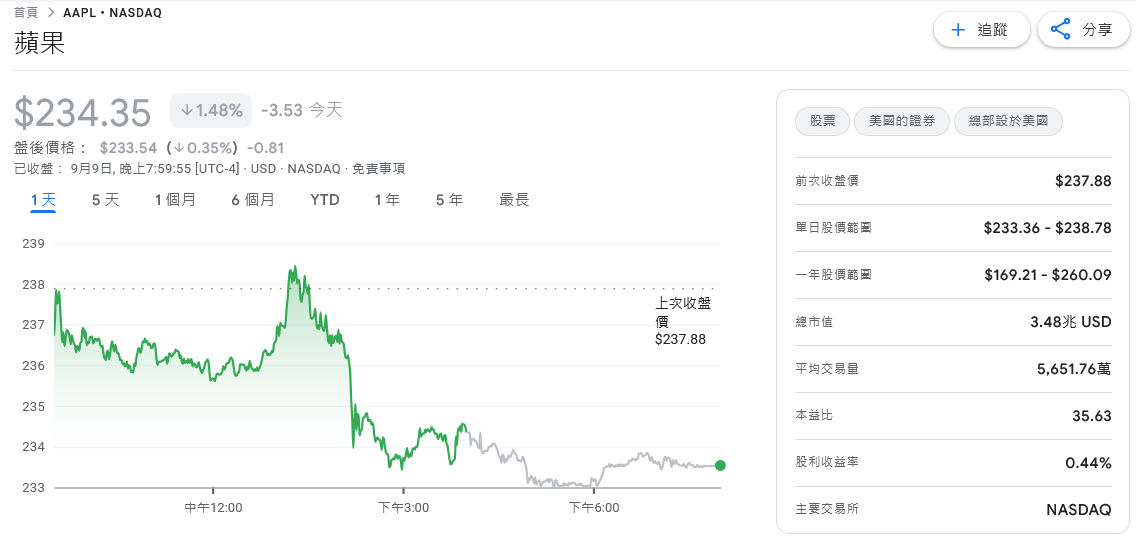Select the 6 個月 range tab
The image size is (1136, 537).
[x=253, y=200]
